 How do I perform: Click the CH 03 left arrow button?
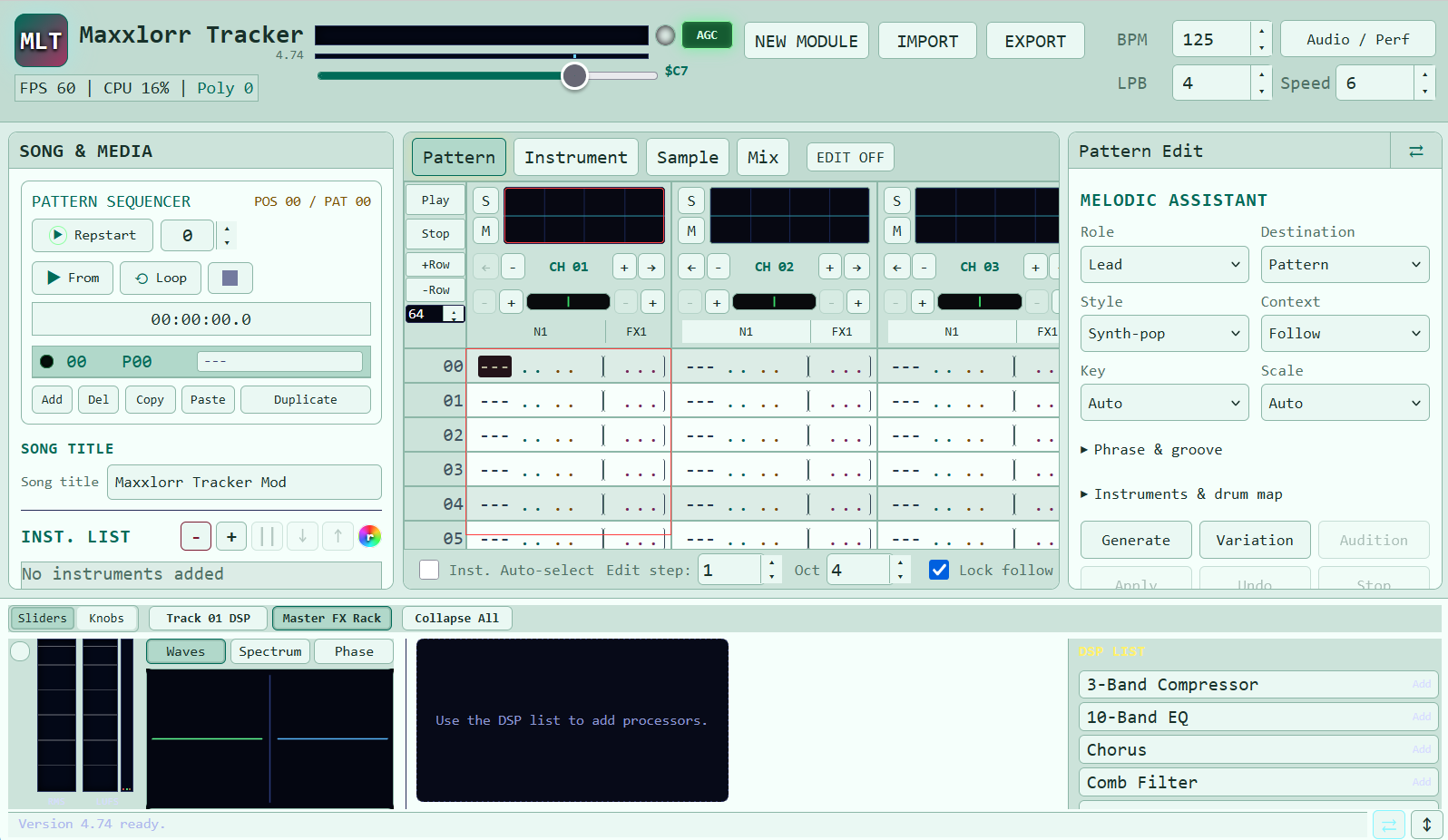pos(897,267)
